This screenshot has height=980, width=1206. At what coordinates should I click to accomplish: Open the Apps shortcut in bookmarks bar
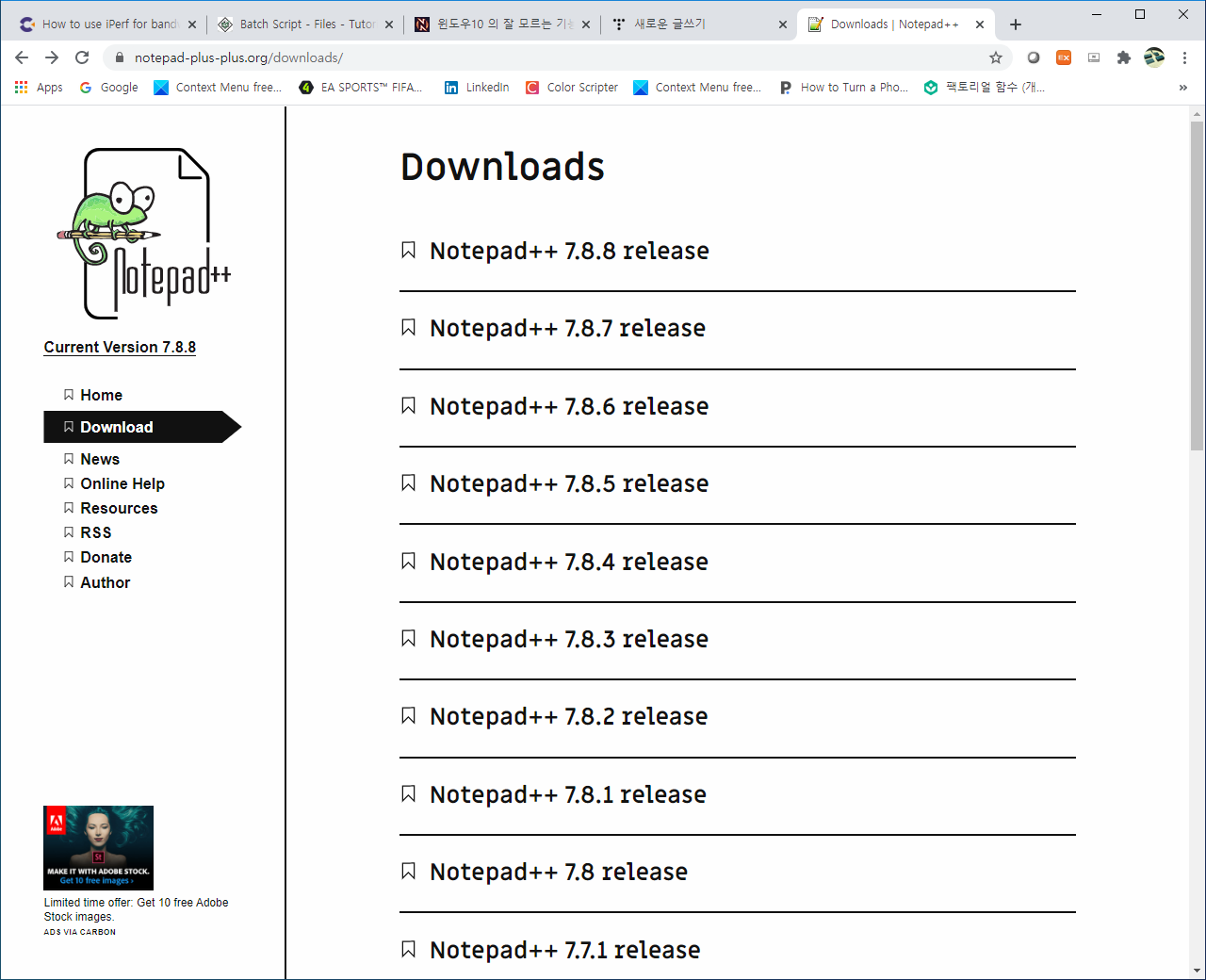39,88
